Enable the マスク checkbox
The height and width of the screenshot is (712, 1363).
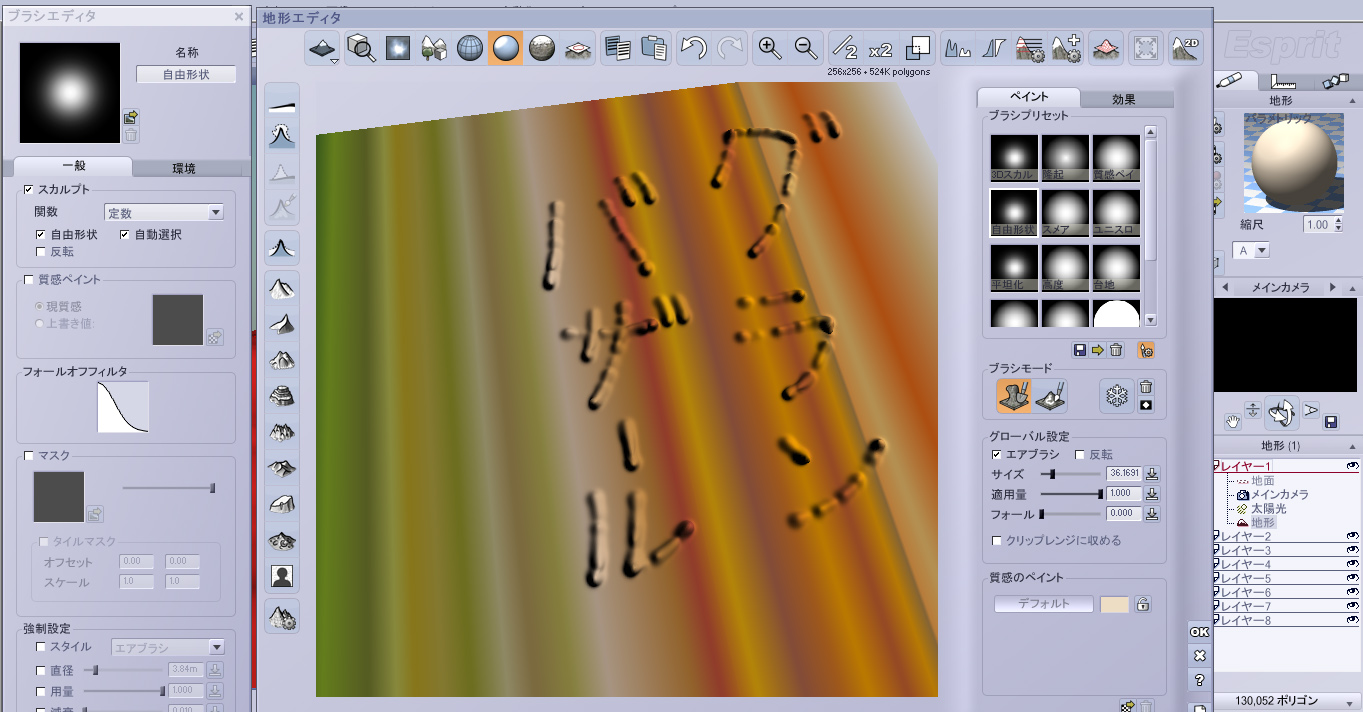(x=28, y=456)
